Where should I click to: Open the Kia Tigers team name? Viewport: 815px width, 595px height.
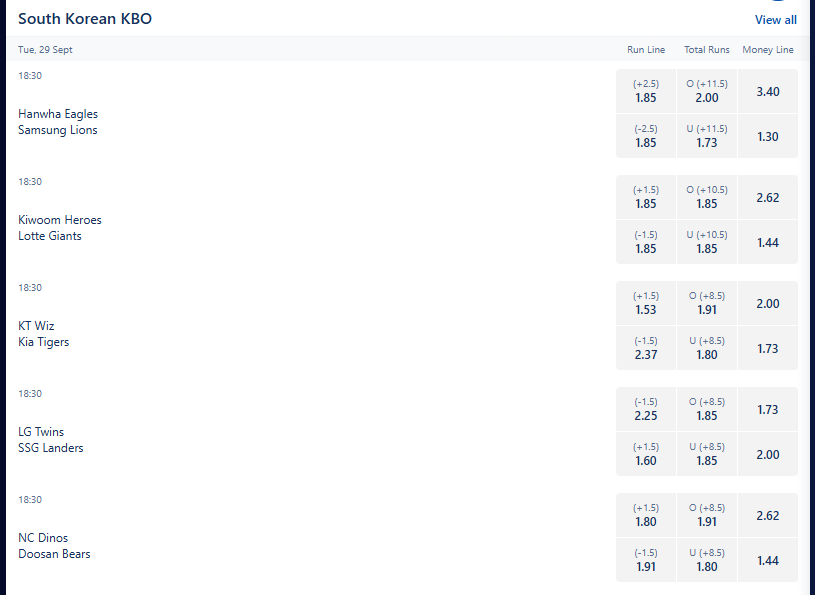coord(44,342)
